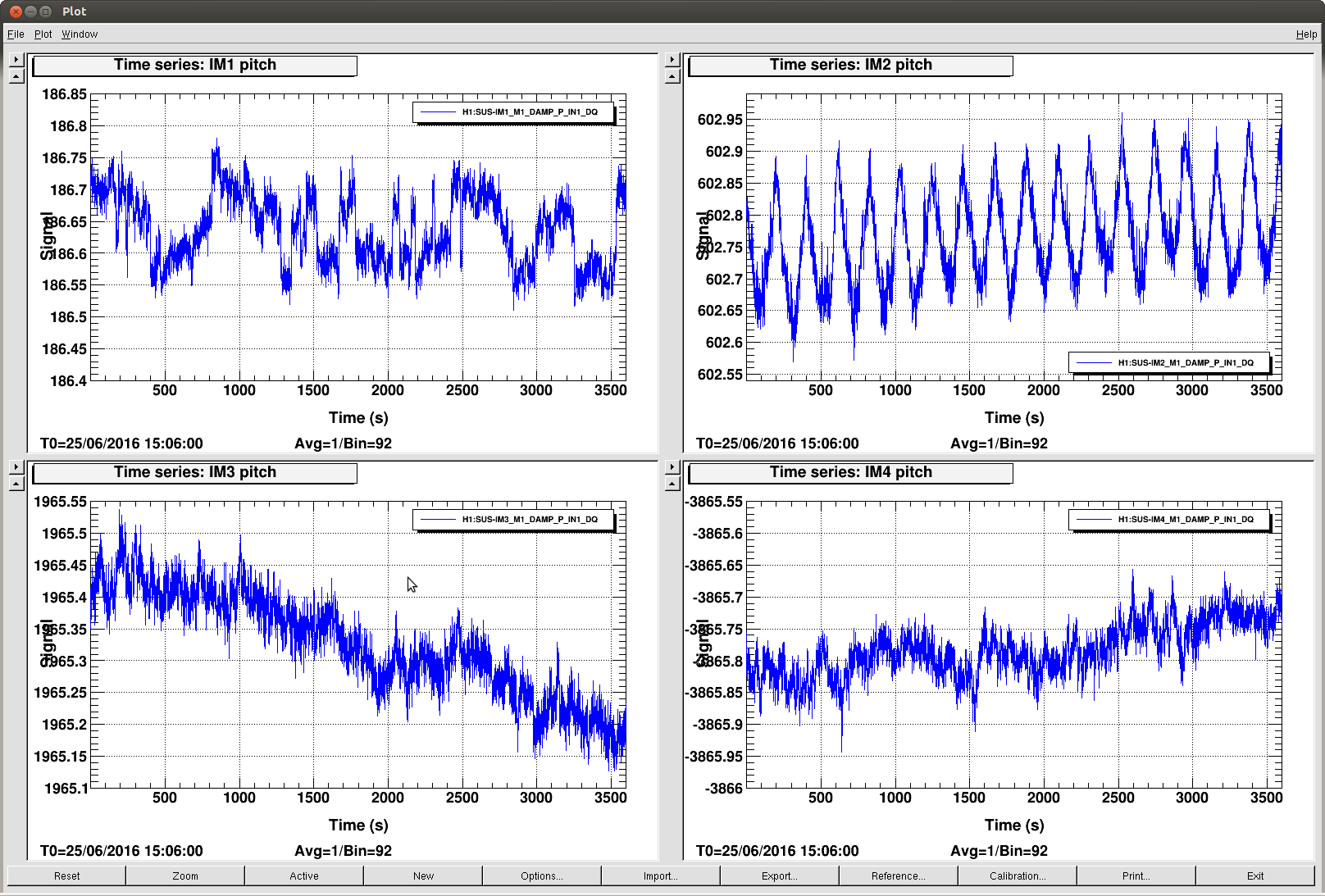This screenshot has height=896, width=1325.
Task: Click the -3866 y-axis value on IM4 plot
Action: click(724, 789)
